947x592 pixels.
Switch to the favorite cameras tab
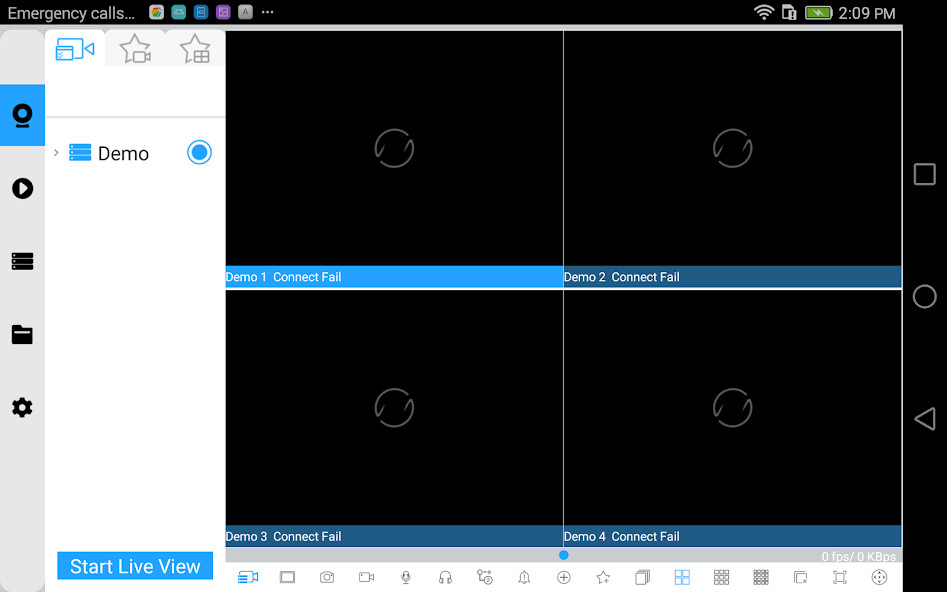pos(135,48)
